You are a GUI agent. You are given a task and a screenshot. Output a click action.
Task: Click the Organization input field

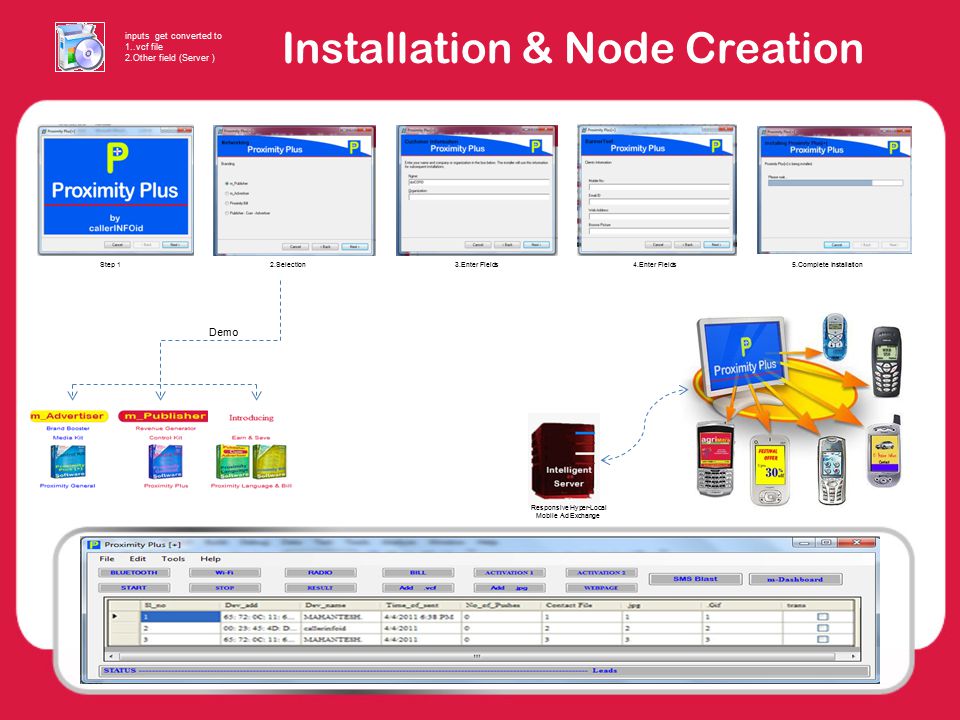click(x=478, y=197)
